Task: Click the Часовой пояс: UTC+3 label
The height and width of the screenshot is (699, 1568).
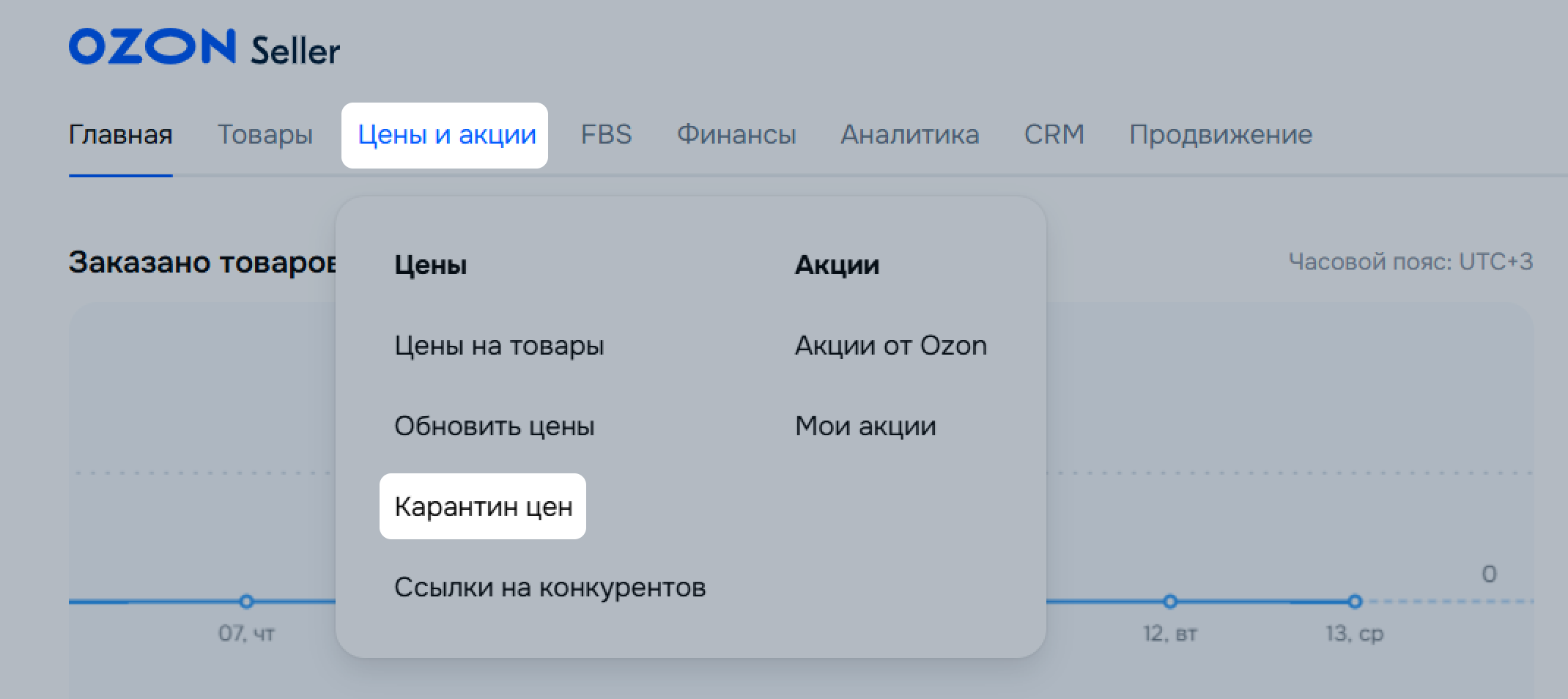Action: click(1410, 262)
